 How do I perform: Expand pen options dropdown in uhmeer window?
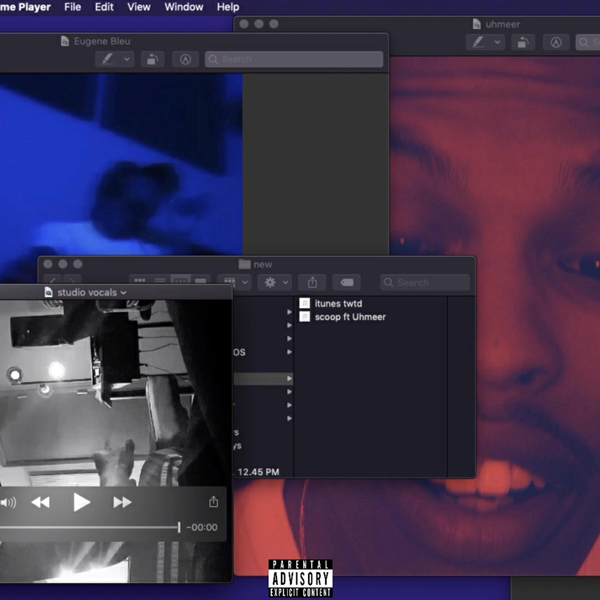click(497, 42)
